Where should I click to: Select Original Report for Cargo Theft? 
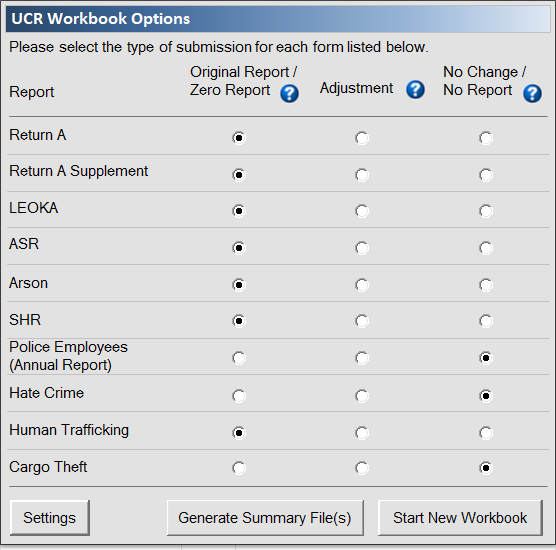click(x=239, y=468)
